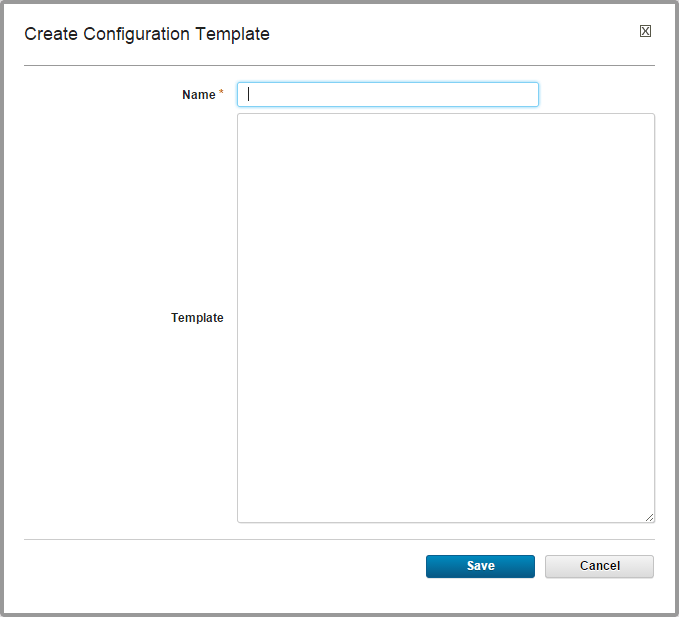The height and width of the screenshot is (617, 679).
Task: Click the Create Configuration Template title
Action: tap(147, 34)
